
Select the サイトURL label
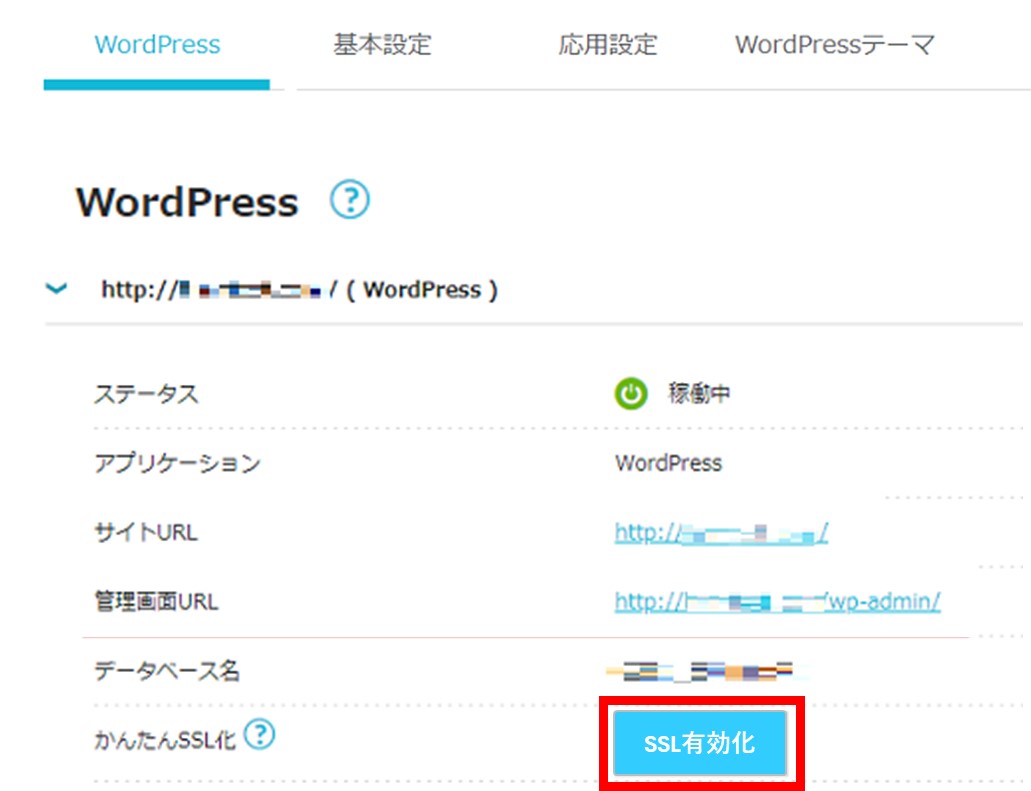(146, 532)
